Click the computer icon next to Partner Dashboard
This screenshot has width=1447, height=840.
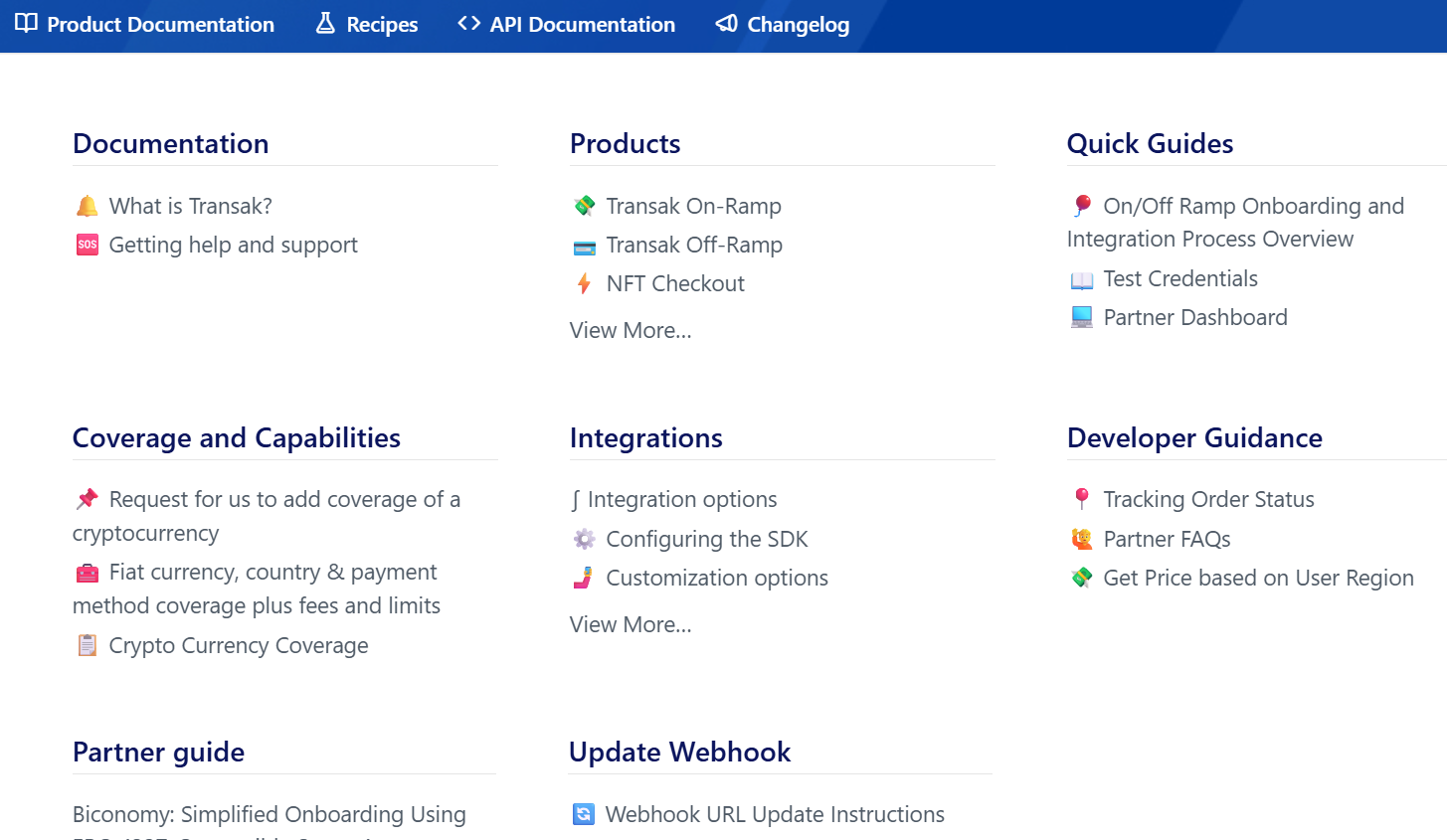point(1082,317)
